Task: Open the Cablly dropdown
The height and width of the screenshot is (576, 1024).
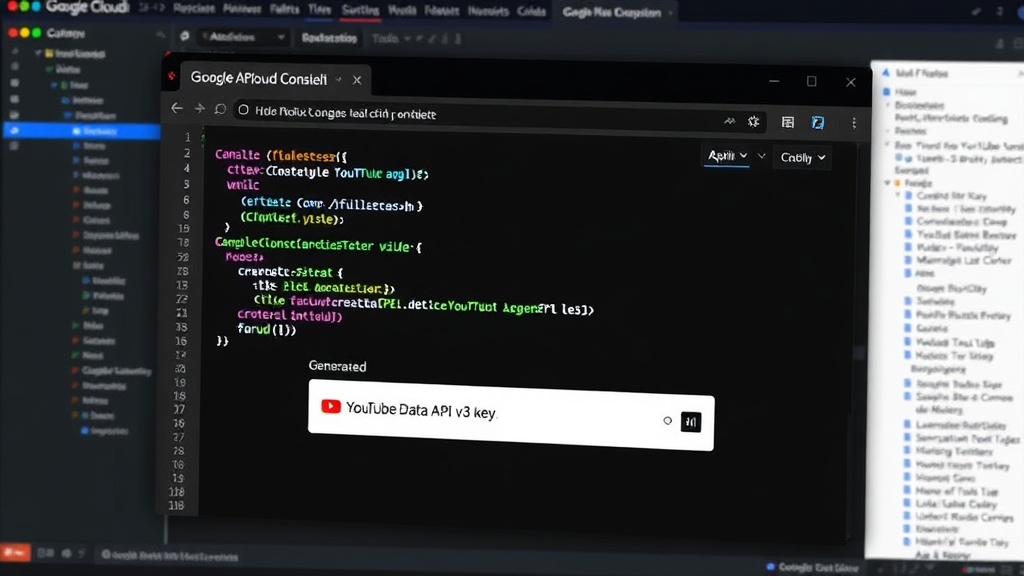Action: click(803, 157)
